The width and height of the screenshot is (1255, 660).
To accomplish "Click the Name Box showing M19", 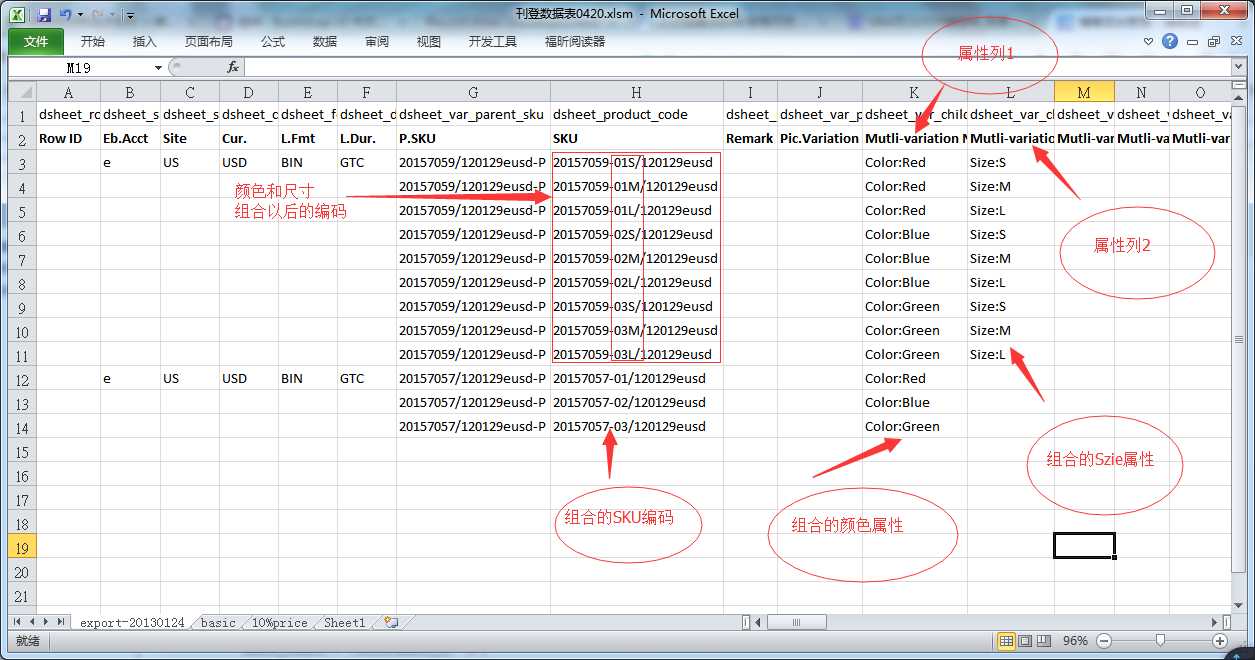I will click(79, 67).
